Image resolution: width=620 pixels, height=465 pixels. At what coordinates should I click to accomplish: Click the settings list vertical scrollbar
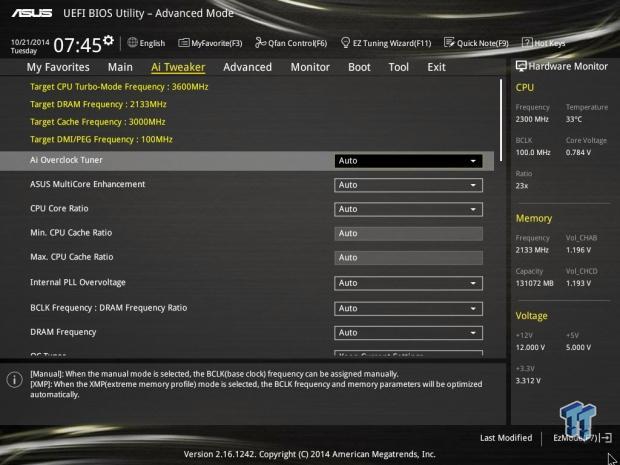(x=501, y=120)
